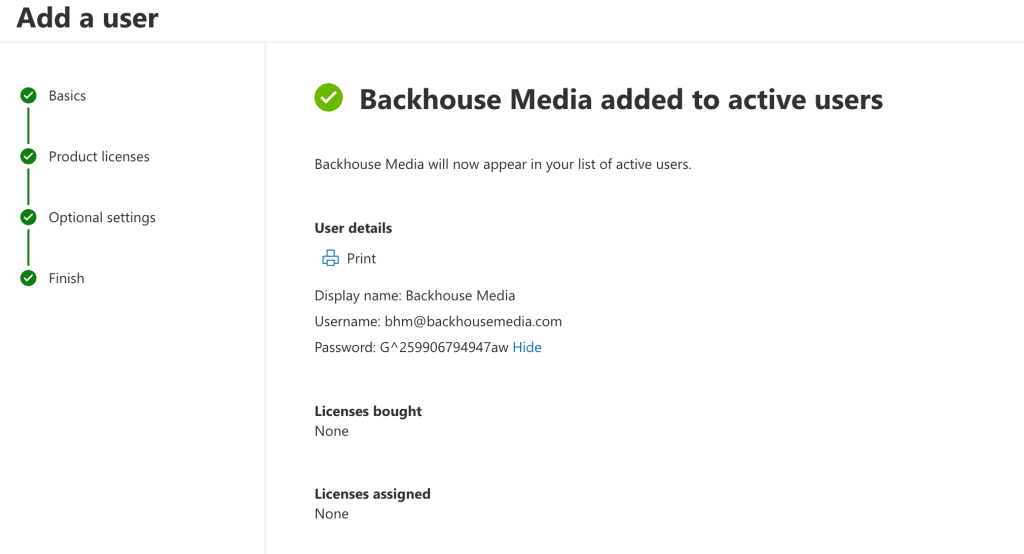Click the 'Add a user' page title
Viewport: 1024px width, 554px height.
[88, 18]
